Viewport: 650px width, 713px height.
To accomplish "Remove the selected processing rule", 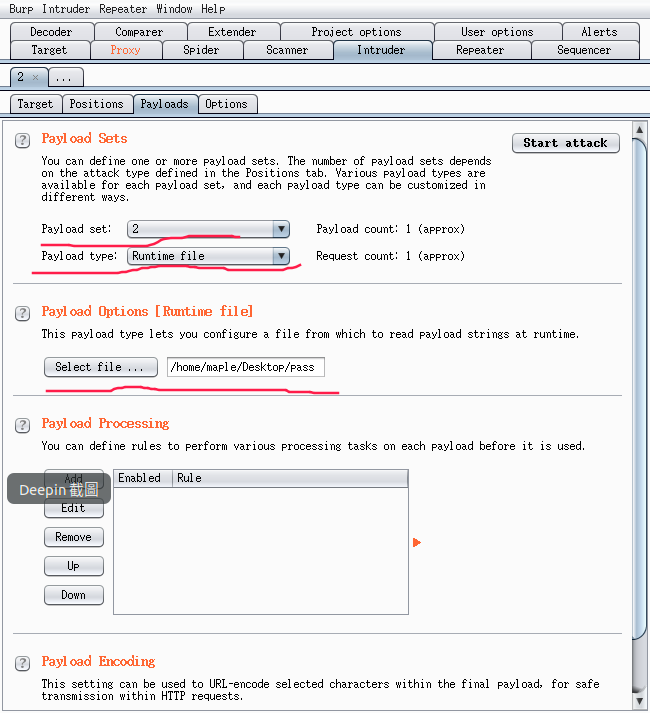I will coord(74,537).
